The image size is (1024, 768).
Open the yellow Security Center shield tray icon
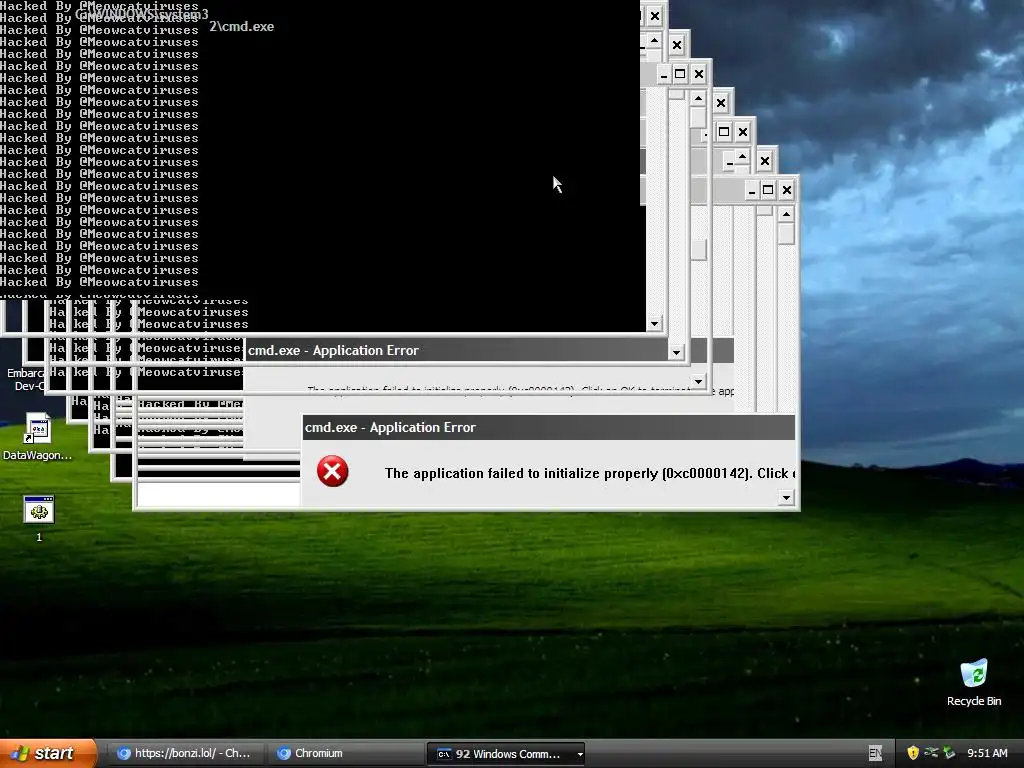[x=912, y=753]
